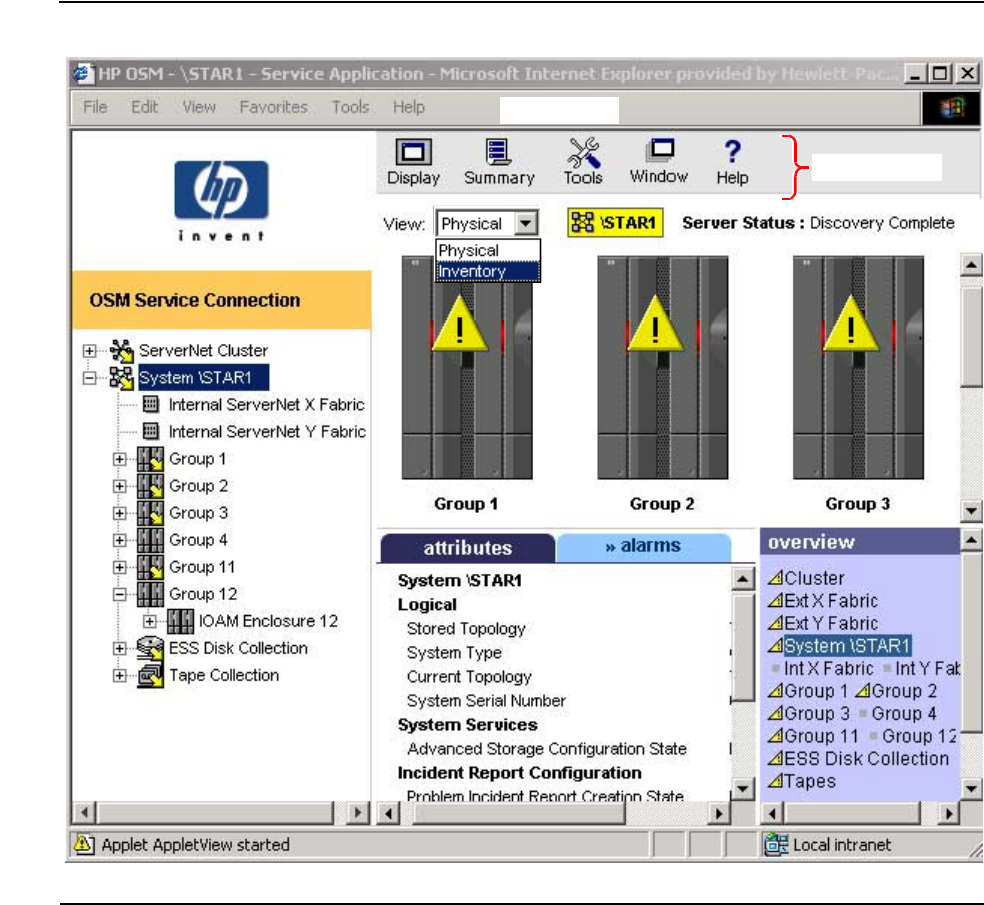984x905 pixels.
Task: Open the Summary toolbar icon
Action: pyautogui.click(x=499, y=161)
